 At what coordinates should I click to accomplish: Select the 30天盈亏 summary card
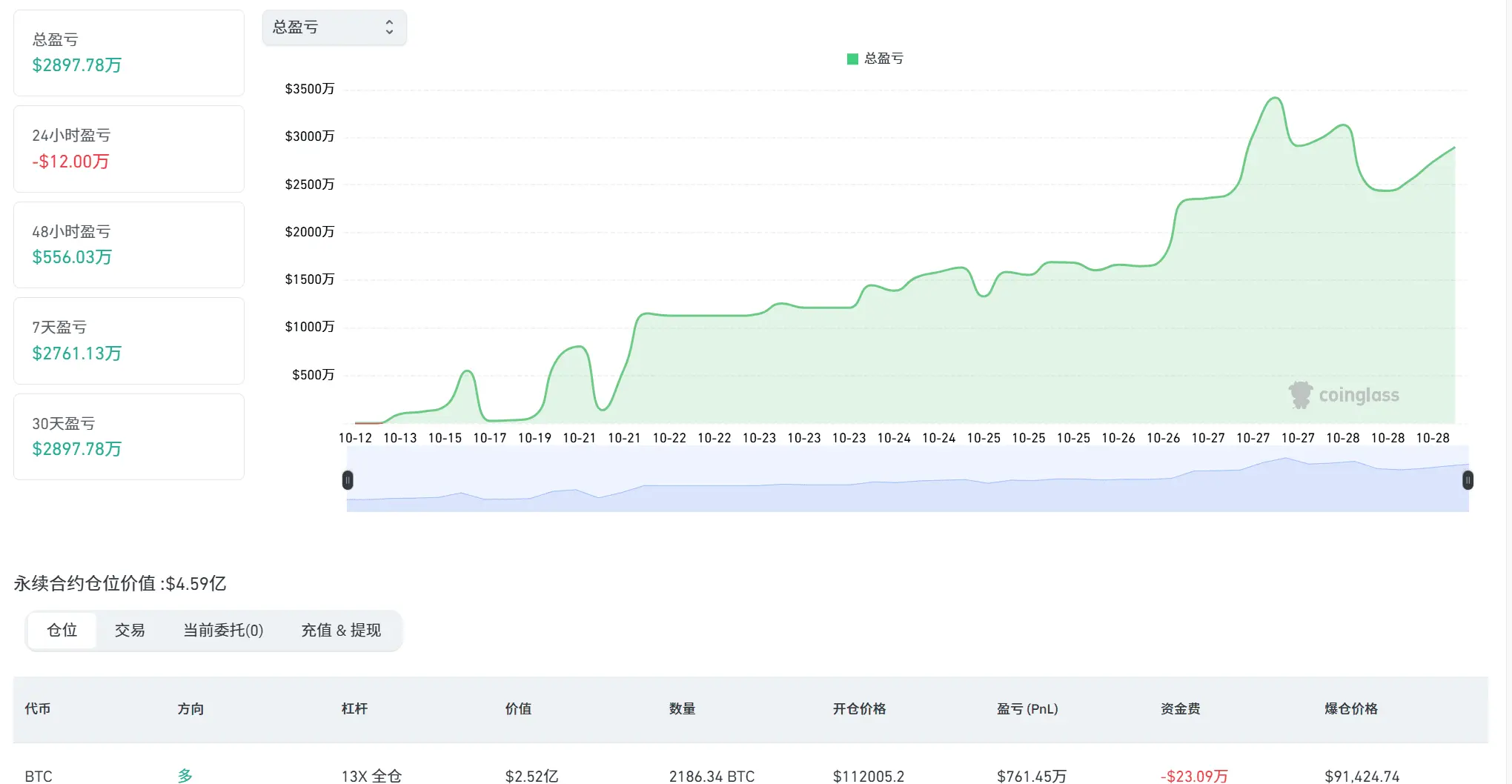129,436
